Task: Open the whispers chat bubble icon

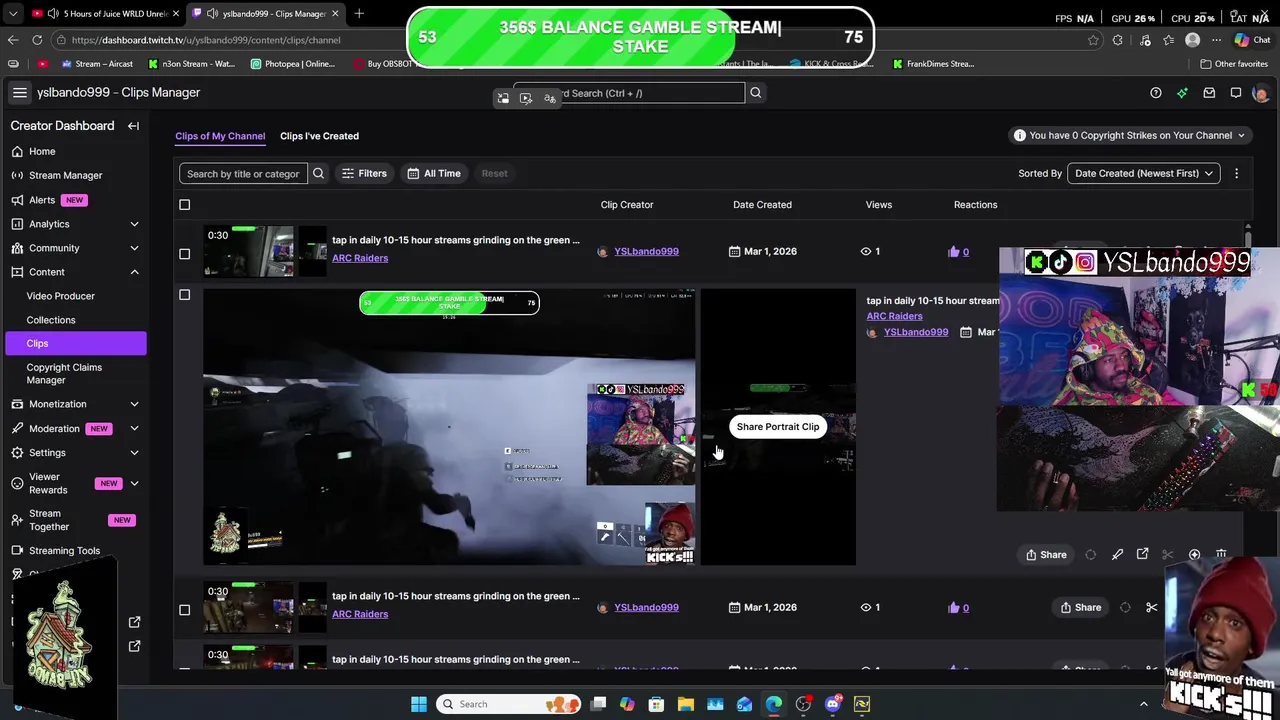Action: [x=1236, y=93]
